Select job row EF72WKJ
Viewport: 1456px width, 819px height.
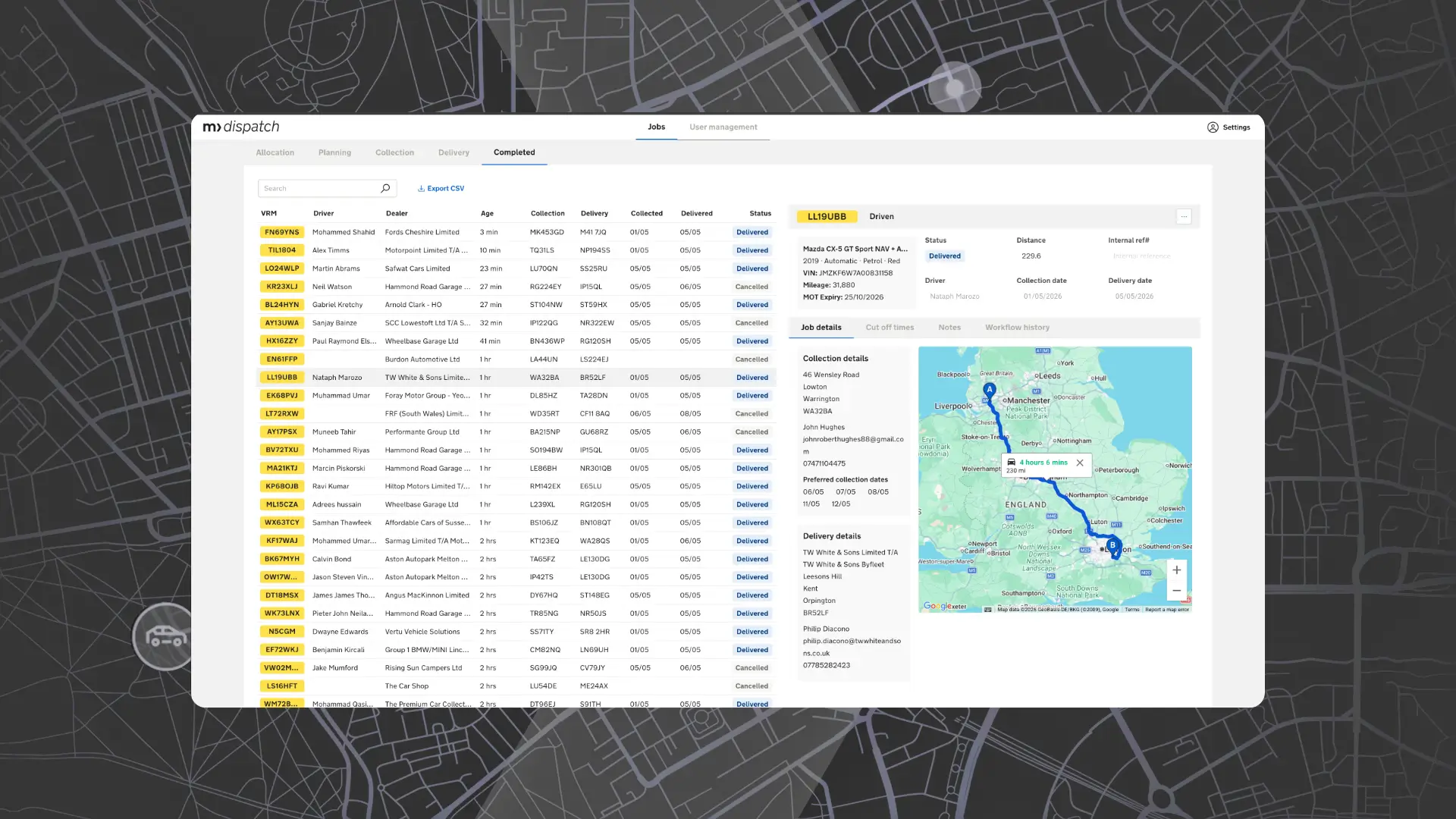pos(516,650)
